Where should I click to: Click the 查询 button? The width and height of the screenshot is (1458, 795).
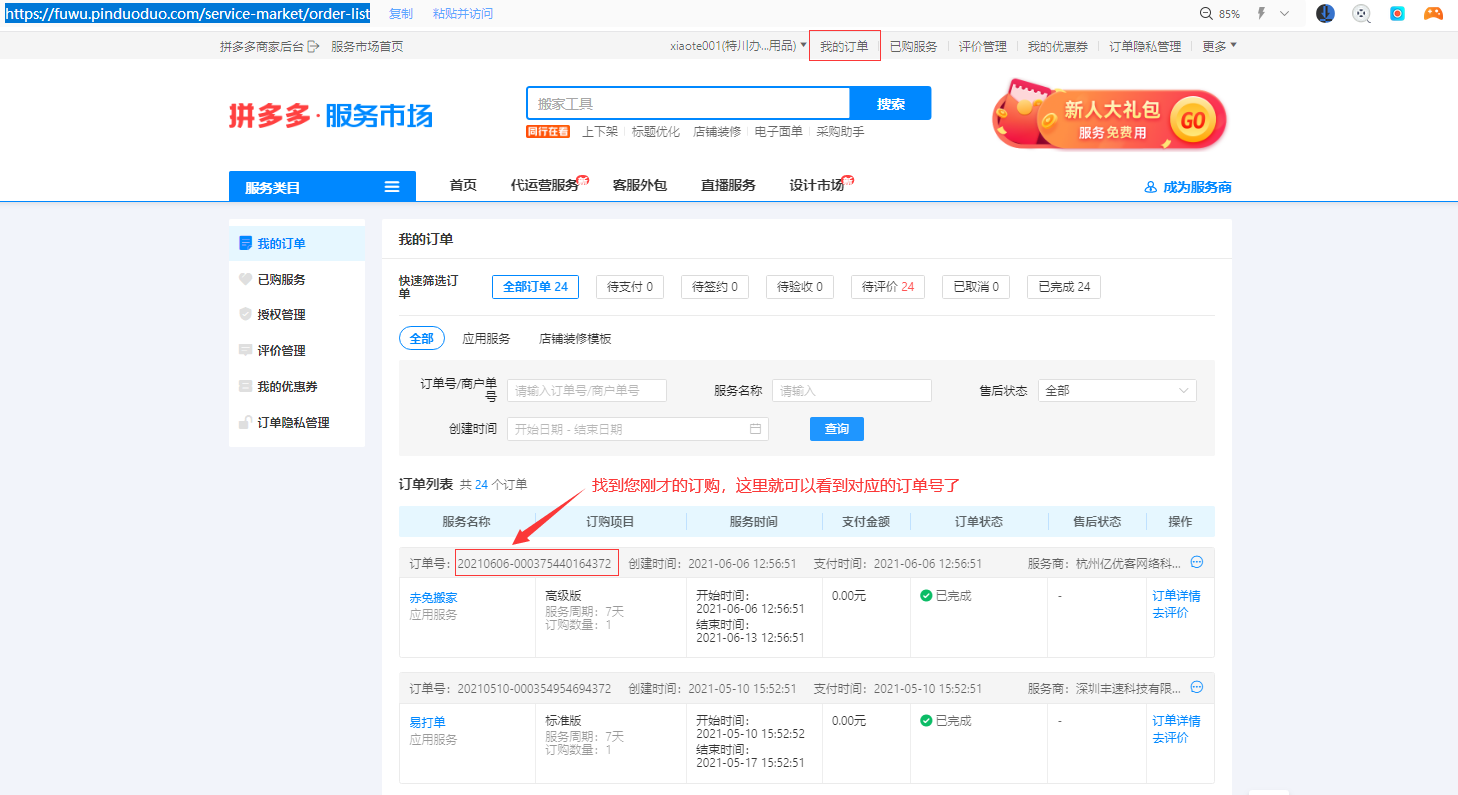[x=837, y=429]
